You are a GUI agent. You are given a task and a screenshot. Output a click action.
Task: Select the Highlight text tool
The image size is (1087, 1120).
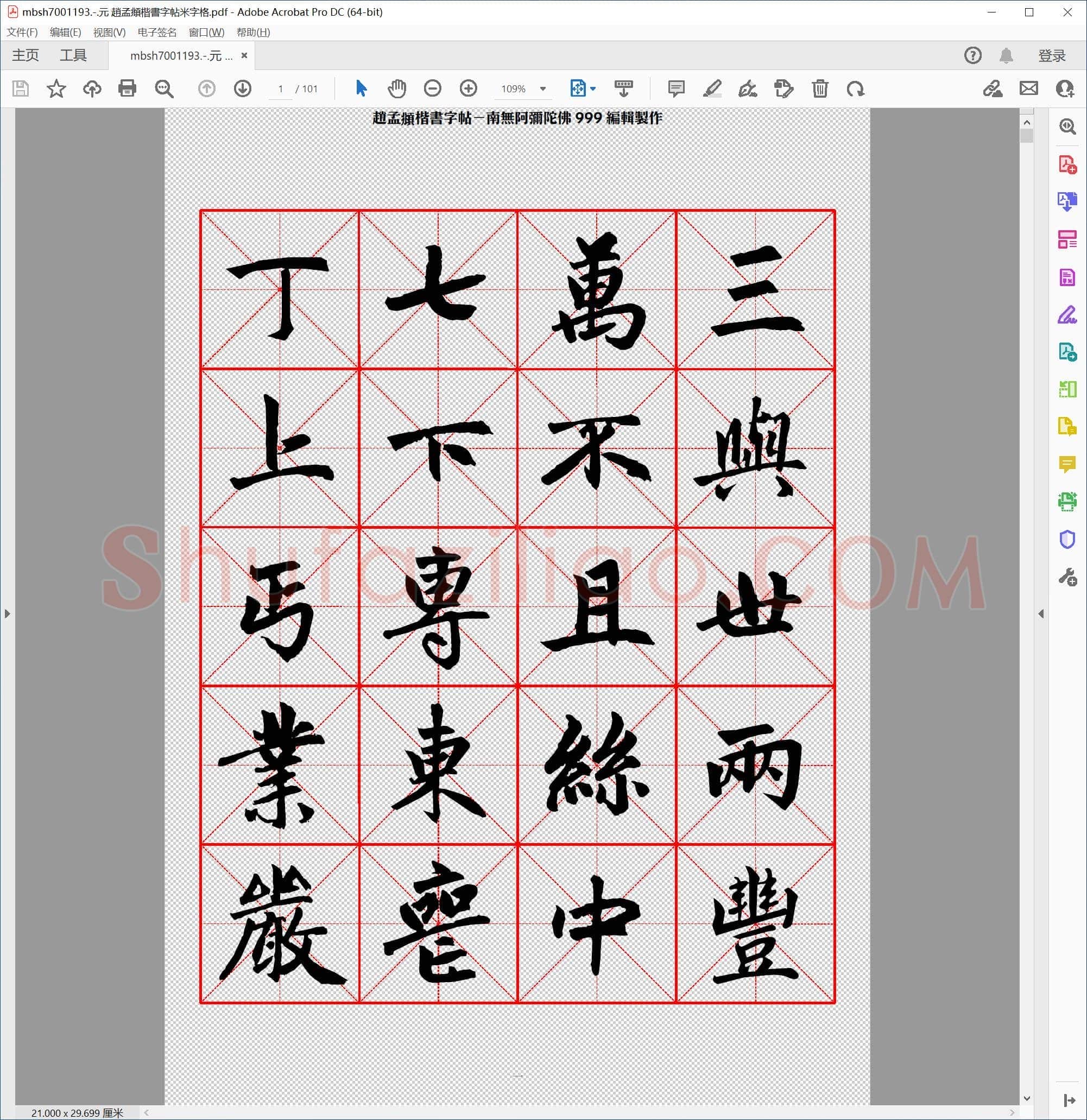[712, 88]
